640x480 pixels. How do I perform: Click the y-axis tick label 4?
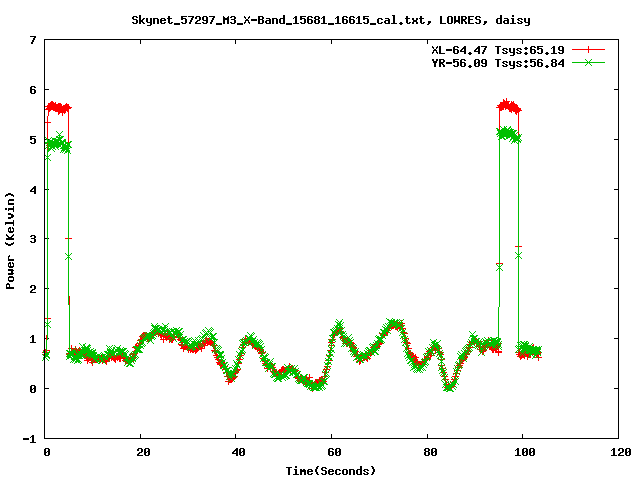coord(33,190)
